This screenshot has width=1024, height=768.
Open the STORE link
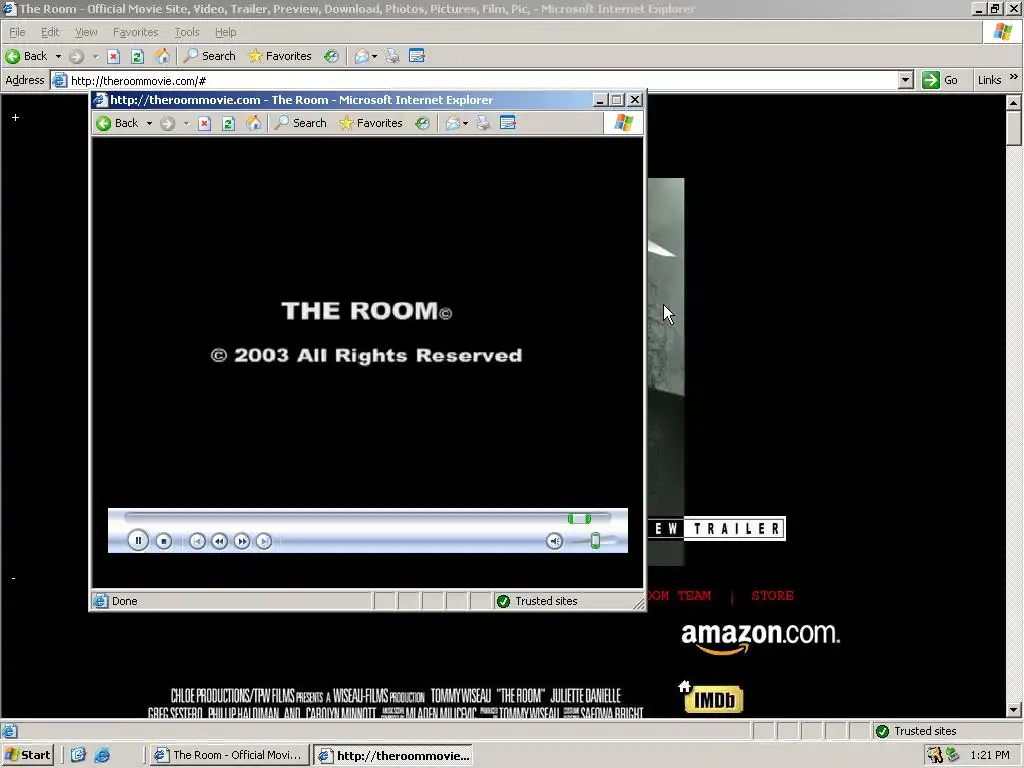[773, 596]
